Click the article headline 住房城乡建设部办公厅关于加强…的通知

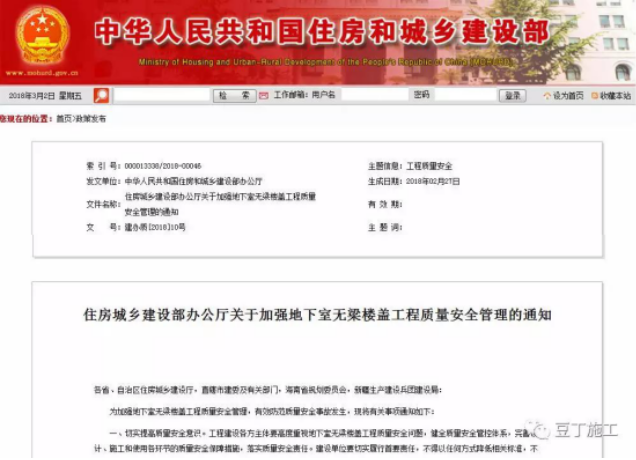(317, 315)
